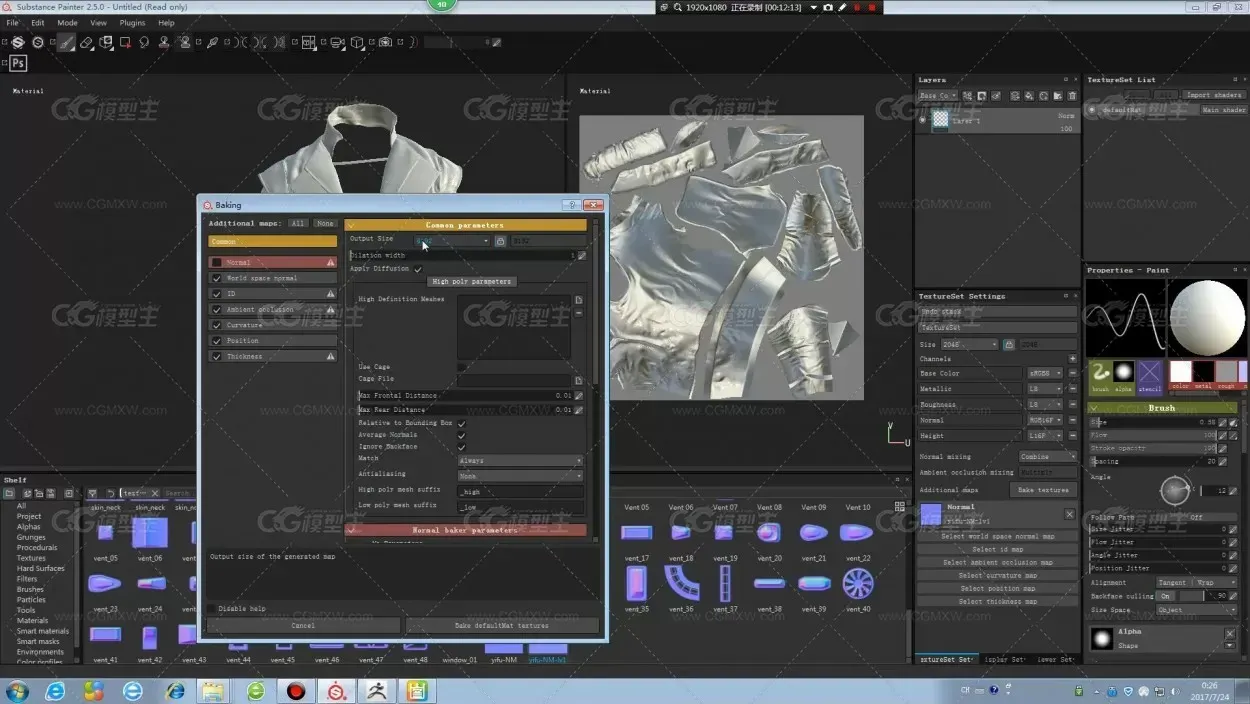
Task: Click the viewport layout icon in toolbar
Action: (x=309, y=43)
